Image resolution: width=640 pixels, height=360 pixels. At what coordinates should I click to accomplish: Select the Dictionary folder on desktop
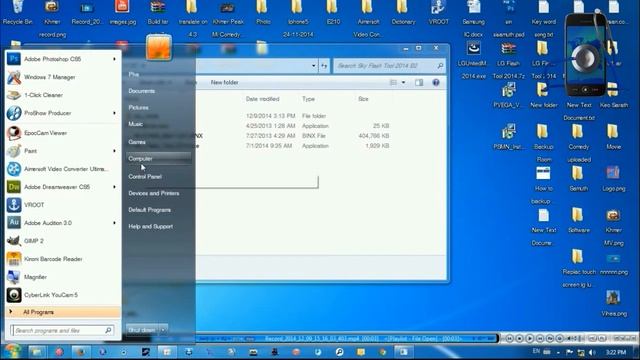pyautogui.click(x=403, y=13)
